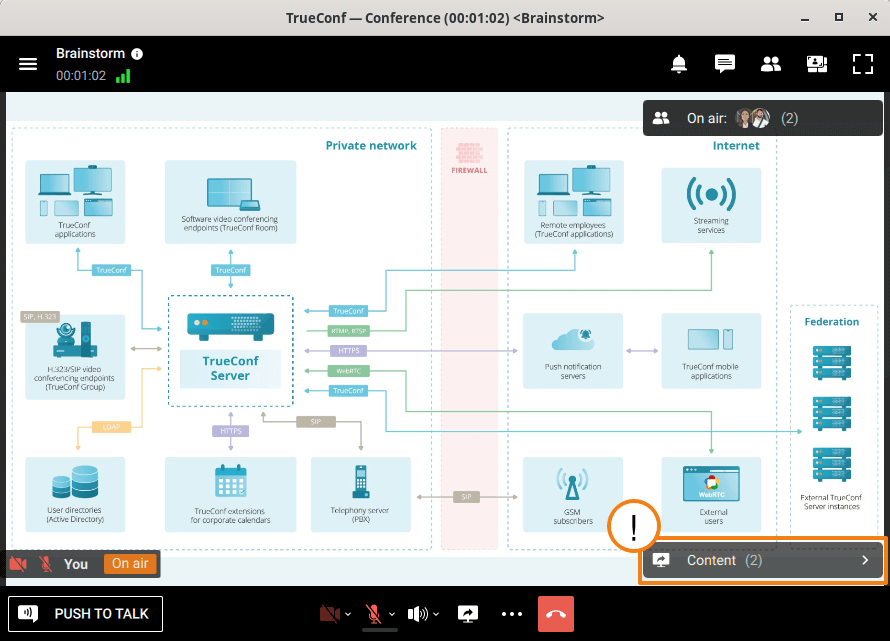Close the TrueConf conference window
890x641 pixels.
point(873,18)
